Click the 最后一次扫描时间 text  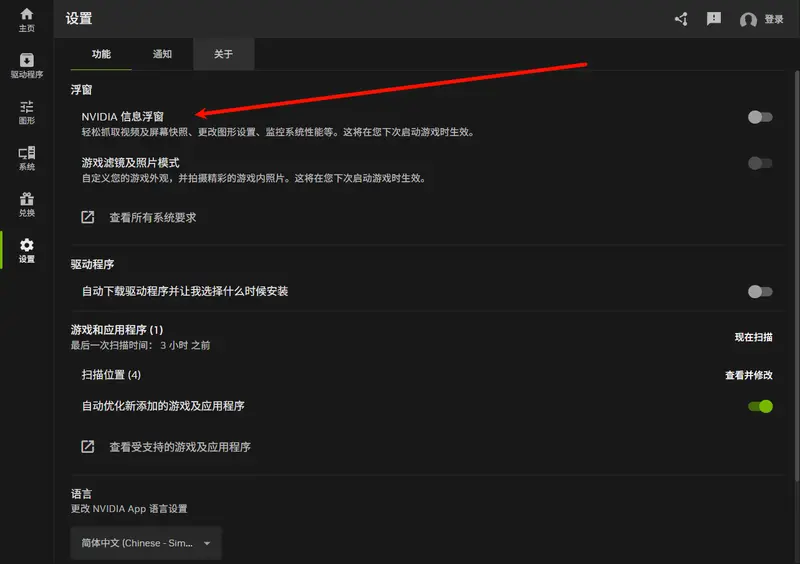point(140,346)
